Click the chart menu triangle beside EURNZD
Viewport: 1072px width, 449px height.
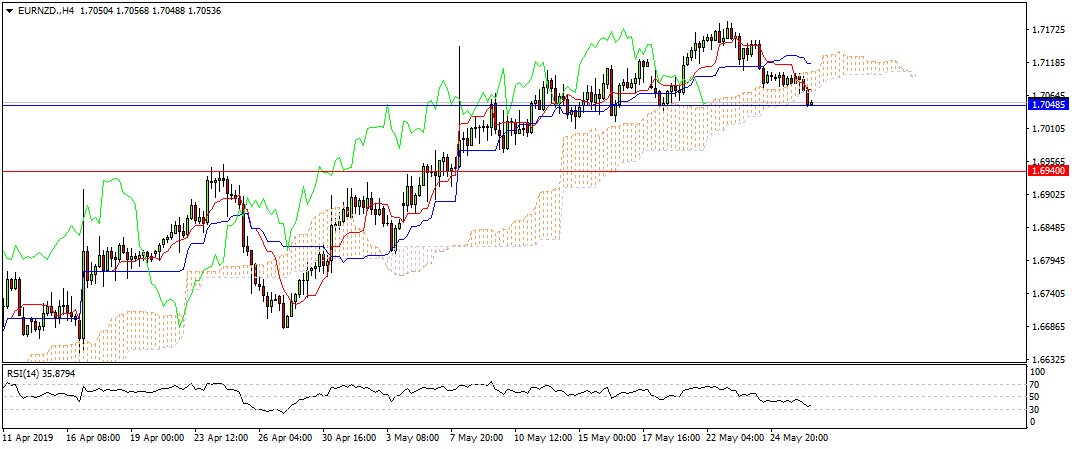10,10
